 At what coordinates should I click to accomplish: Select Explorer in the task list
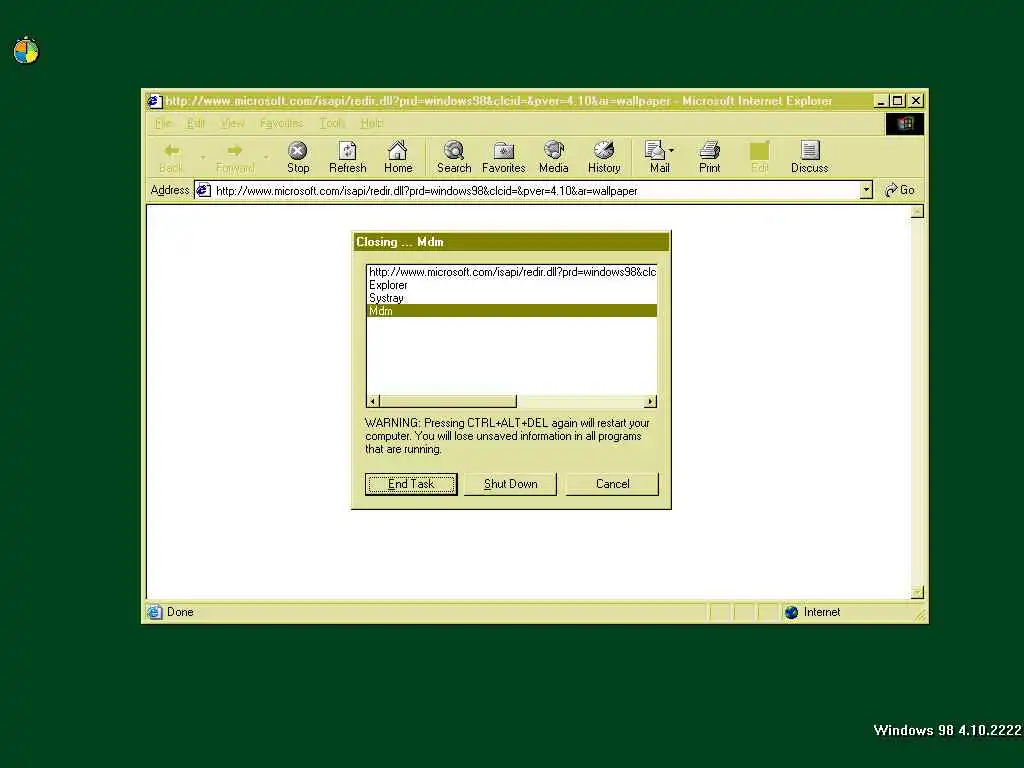click(512, 285)
